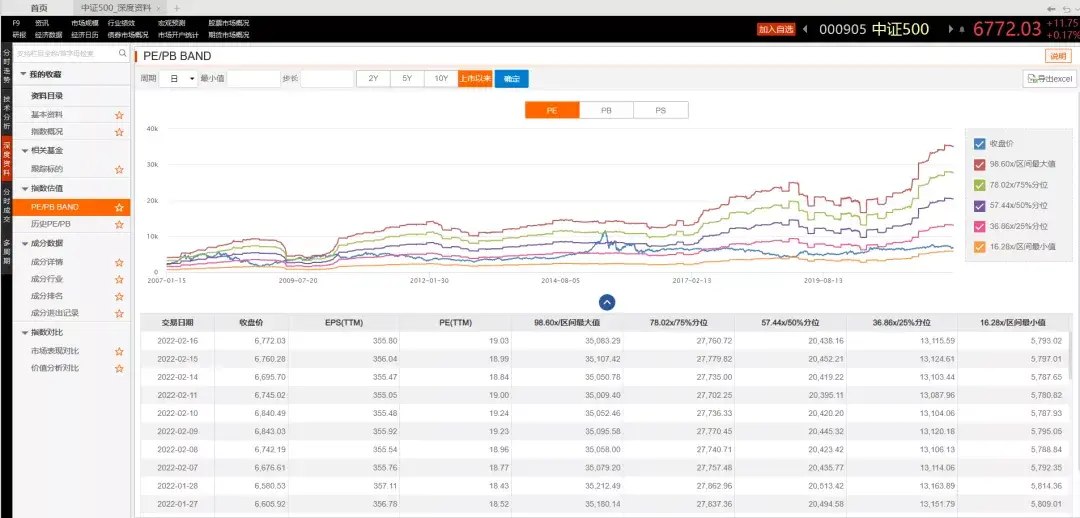Collapse chart with blue circular arrow
The width and height of the screenshot is (1080, 518).
(x=607, y=302)
